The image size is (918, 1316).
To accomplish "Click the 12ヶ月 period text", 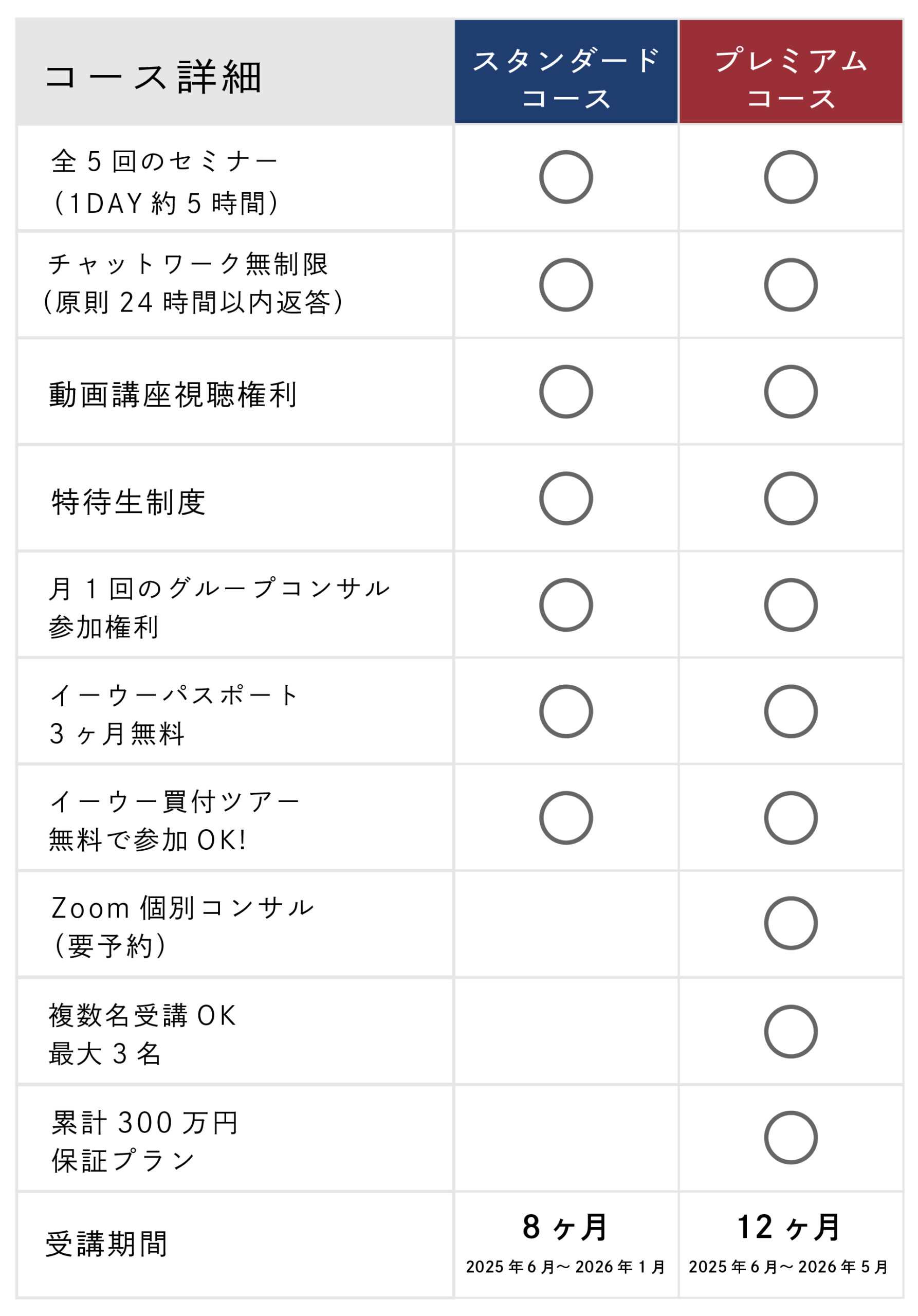I will (x=788, y=1227).
